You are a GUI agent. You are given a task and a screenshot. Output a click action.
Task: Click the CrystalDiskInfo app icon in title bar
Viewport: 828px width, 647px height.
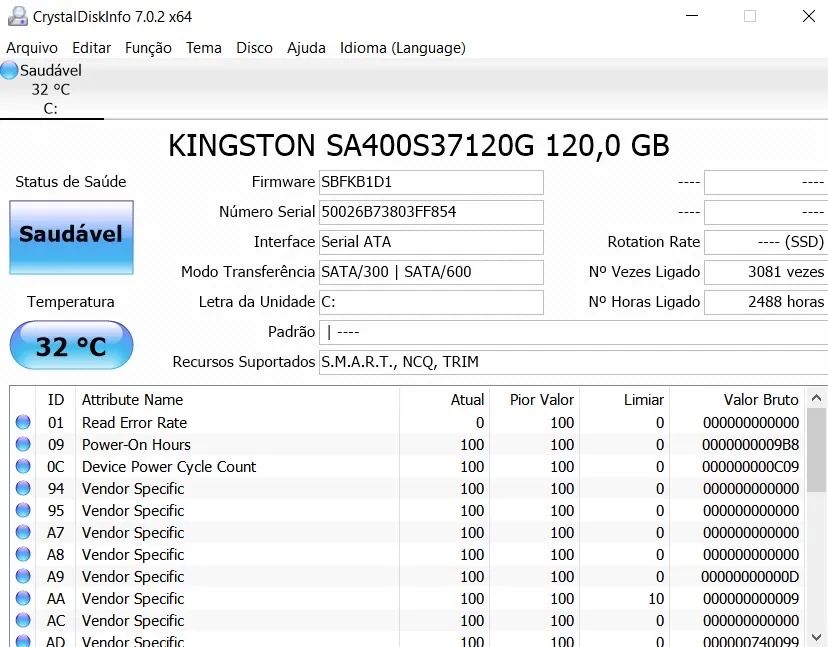coord(17,16)
